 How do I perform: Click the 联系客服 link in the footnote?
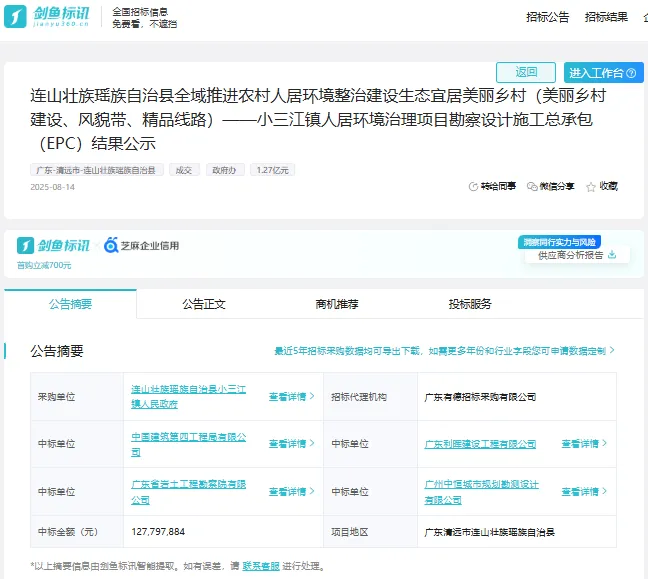click(x=261, y=566)
